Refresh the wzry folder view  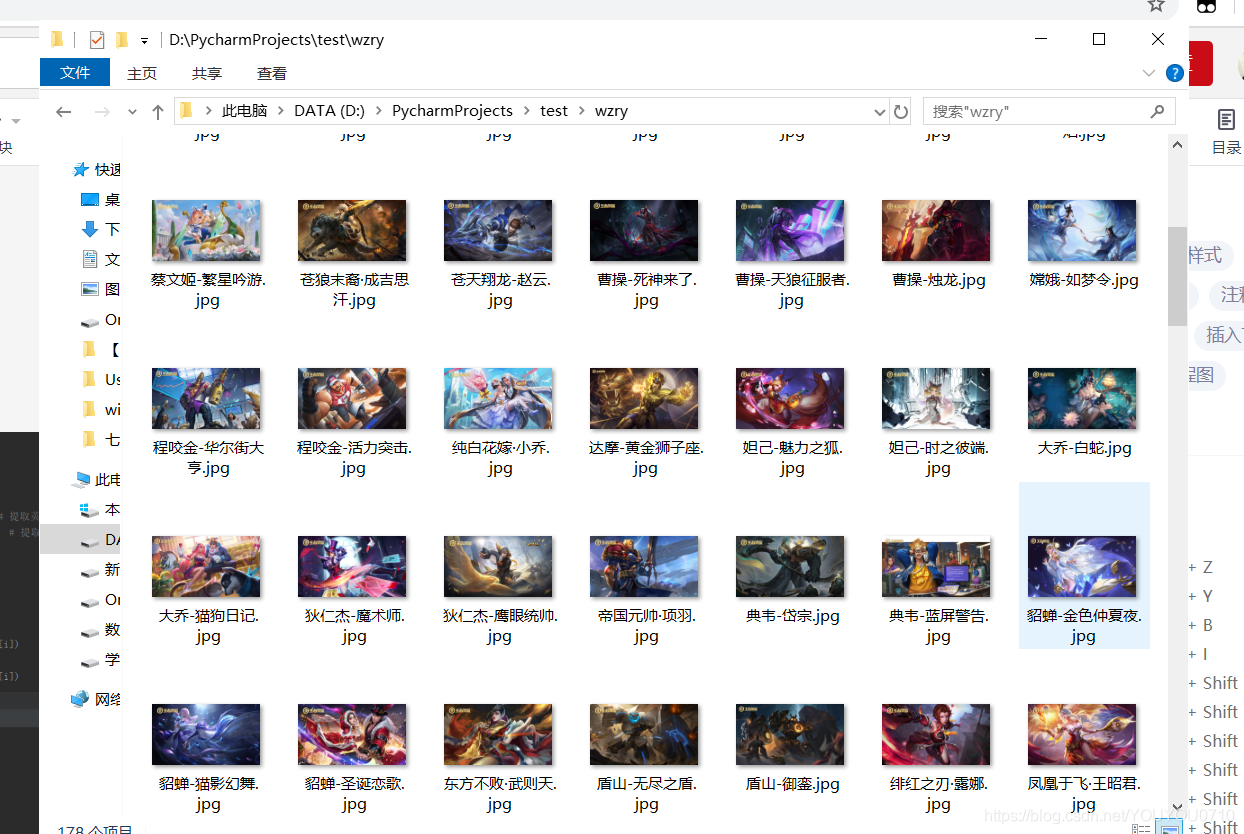click(x=900, y=111)
